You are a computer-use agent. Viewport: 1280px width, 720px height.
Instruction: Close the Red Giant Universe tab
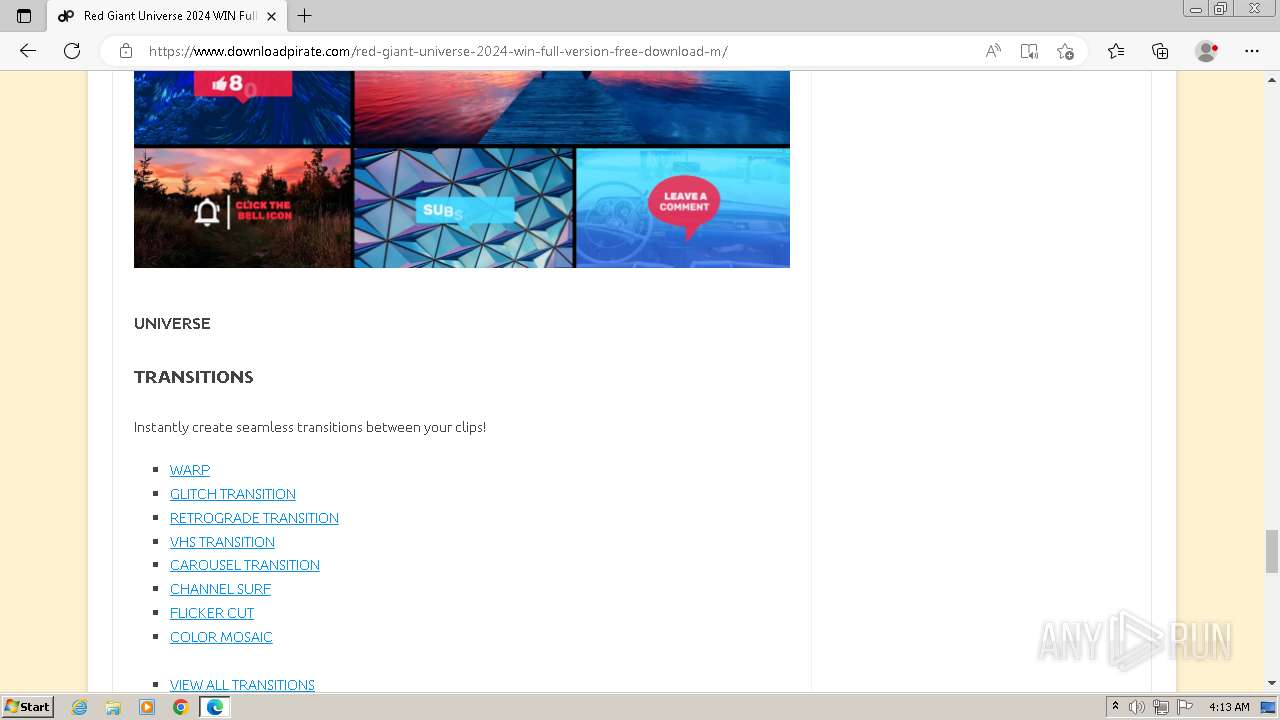271,16
